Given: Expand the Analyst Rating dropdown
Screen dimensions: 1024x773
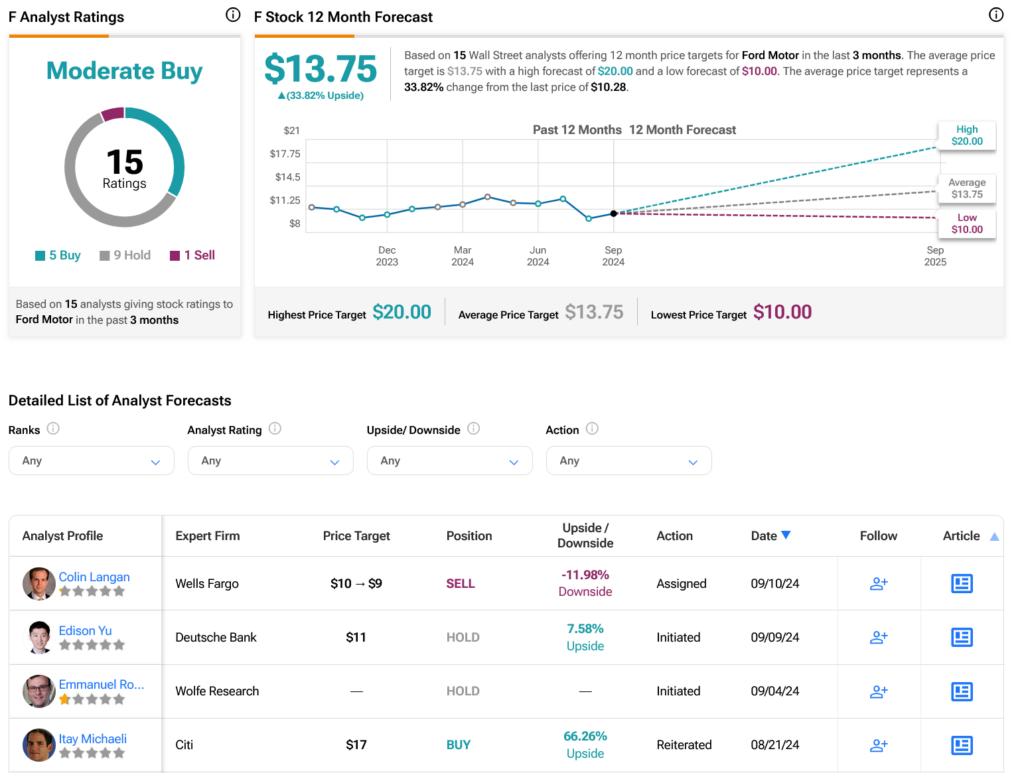Looking at the screenshot, I should [x=270, y=461].
